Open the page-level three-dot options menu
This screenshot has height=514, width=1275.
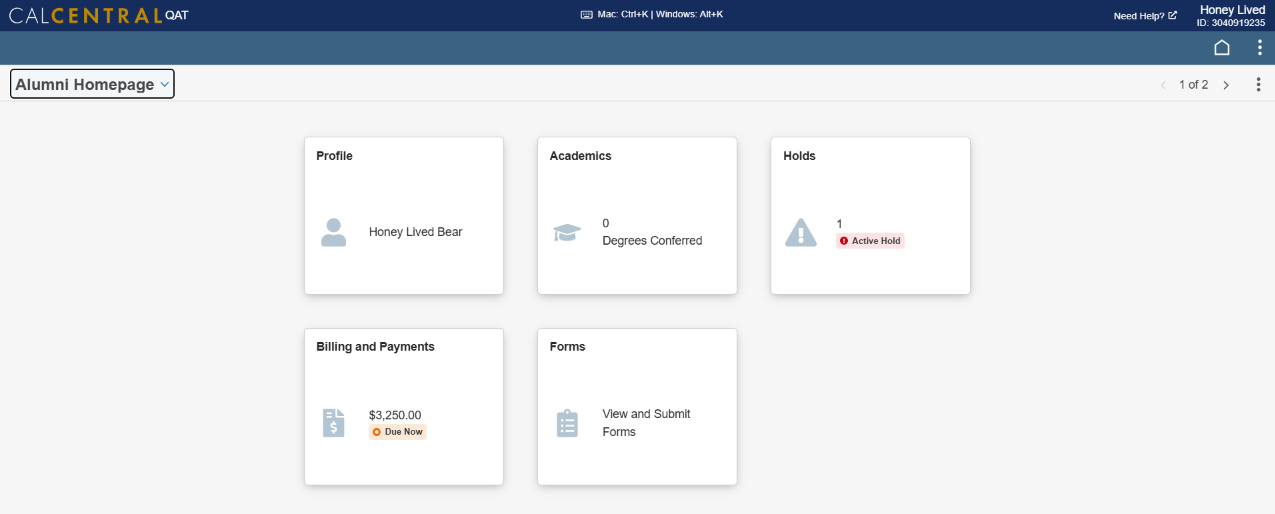(1258, 85)
